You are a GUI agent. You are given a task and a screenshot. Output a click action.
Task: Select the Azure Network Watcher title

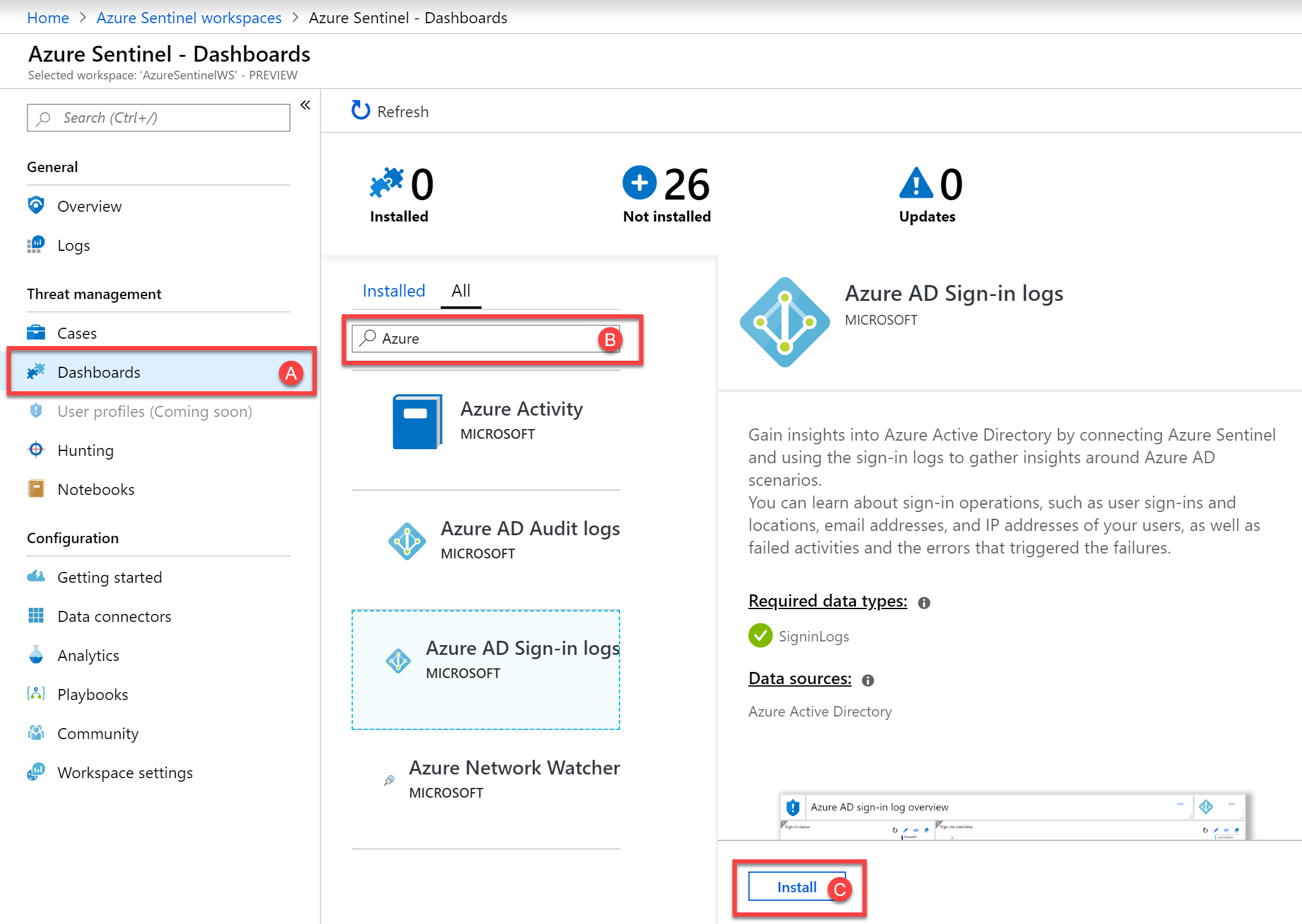click(x=514, y=767)
